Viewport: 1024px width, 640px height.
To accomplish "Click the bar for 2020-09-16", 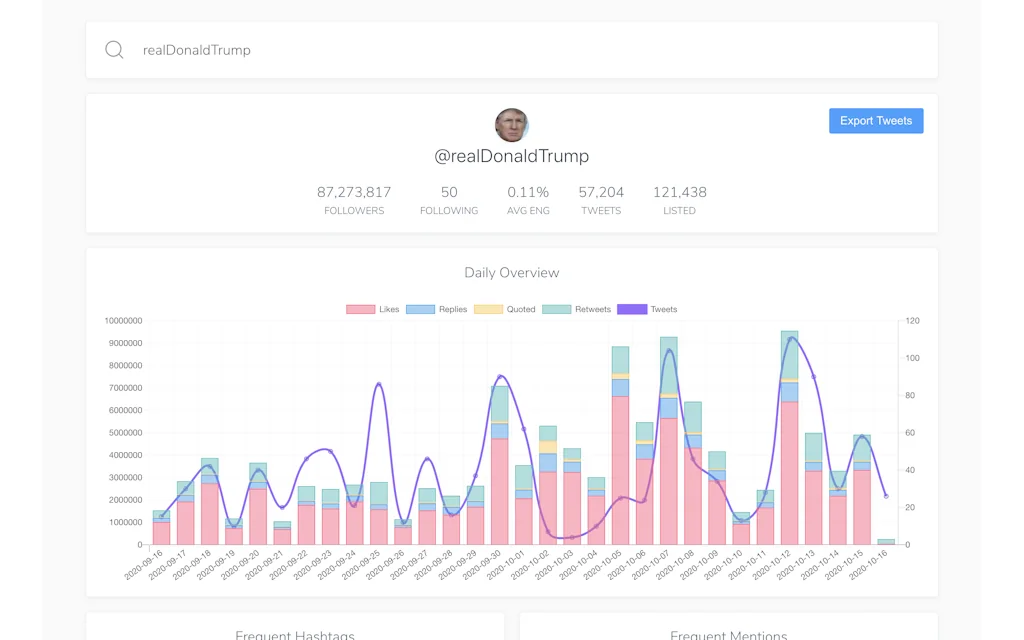I will pyautogui.click(x=161, y=528).
